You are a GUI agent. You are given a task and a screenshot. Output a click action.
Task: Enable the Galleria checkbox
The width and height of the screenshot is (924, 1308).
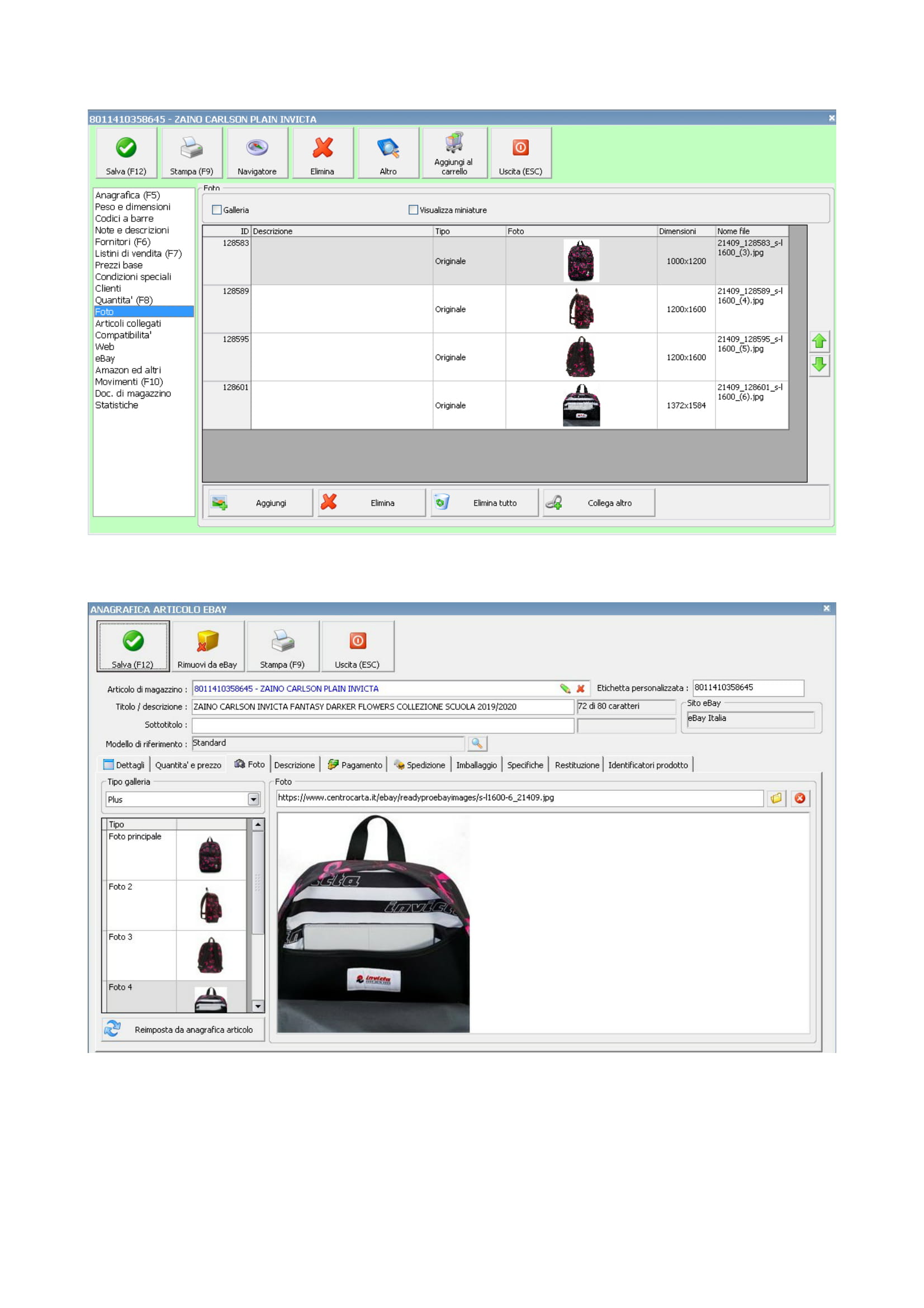pos(216,210)
